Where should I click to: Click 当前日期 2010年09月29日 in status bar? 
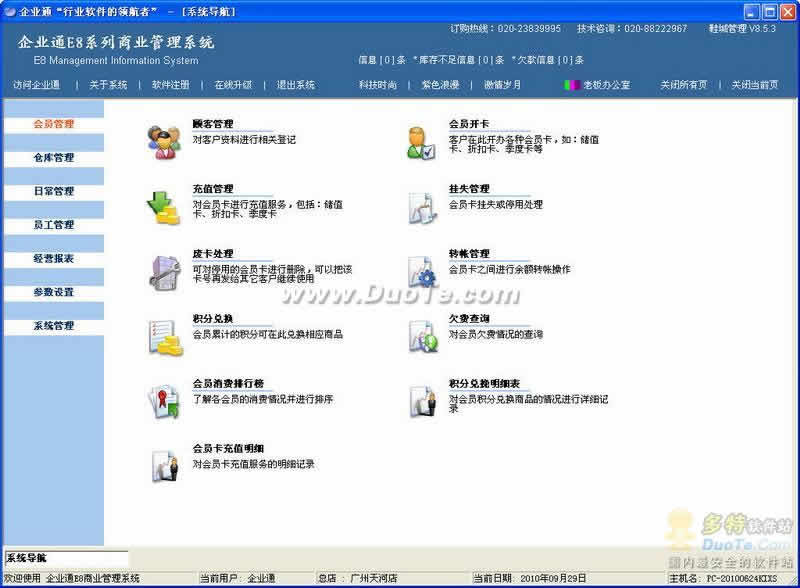[530, 578]
